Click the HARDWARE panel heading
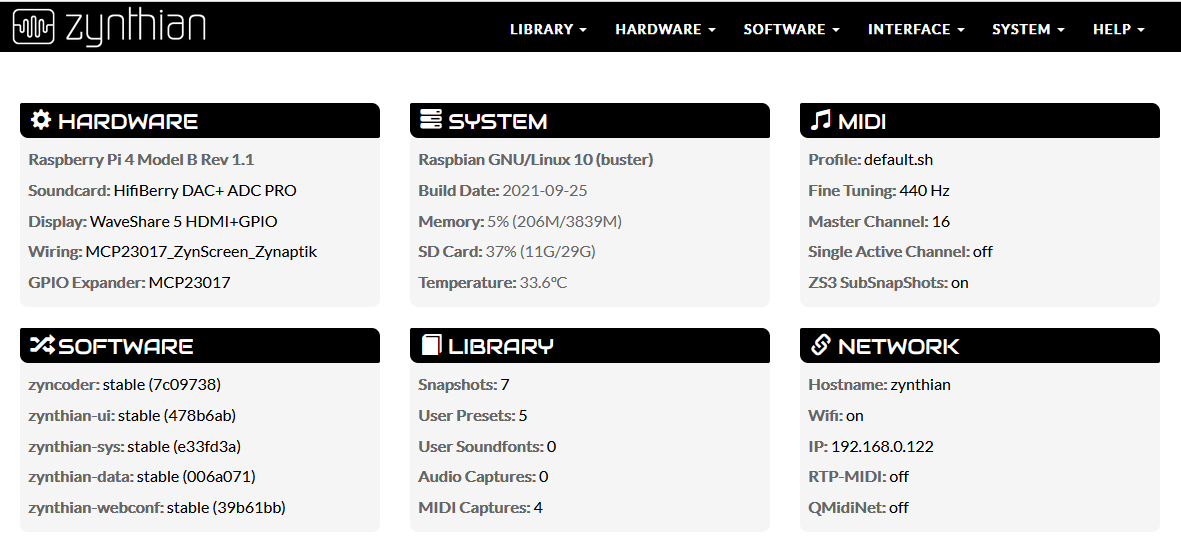Screen dimensions: 1181x555 pyautogui.click(x=128, y=120)
